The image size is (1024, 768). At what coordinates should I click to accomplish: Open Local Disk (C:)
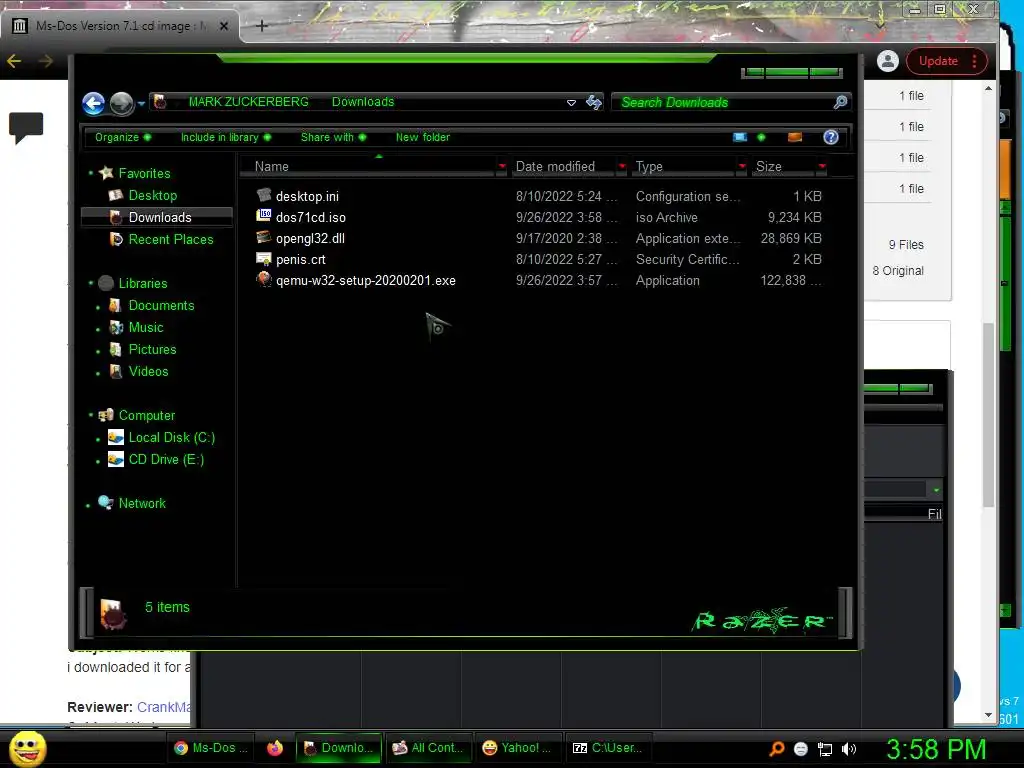click(x=172, y=438)
